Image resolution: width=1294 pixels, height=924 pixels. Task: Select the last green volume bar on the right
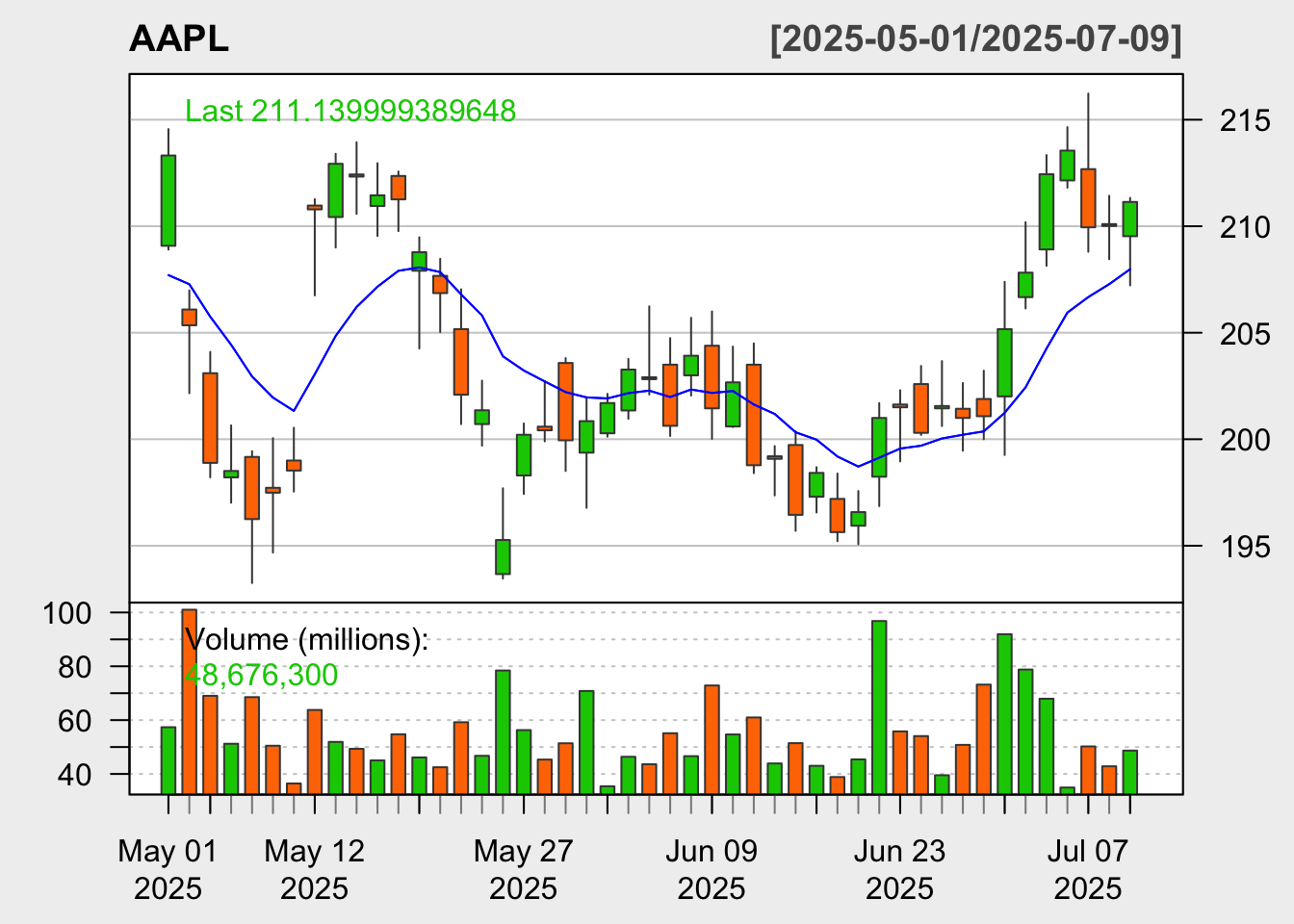click(1130, 772)
